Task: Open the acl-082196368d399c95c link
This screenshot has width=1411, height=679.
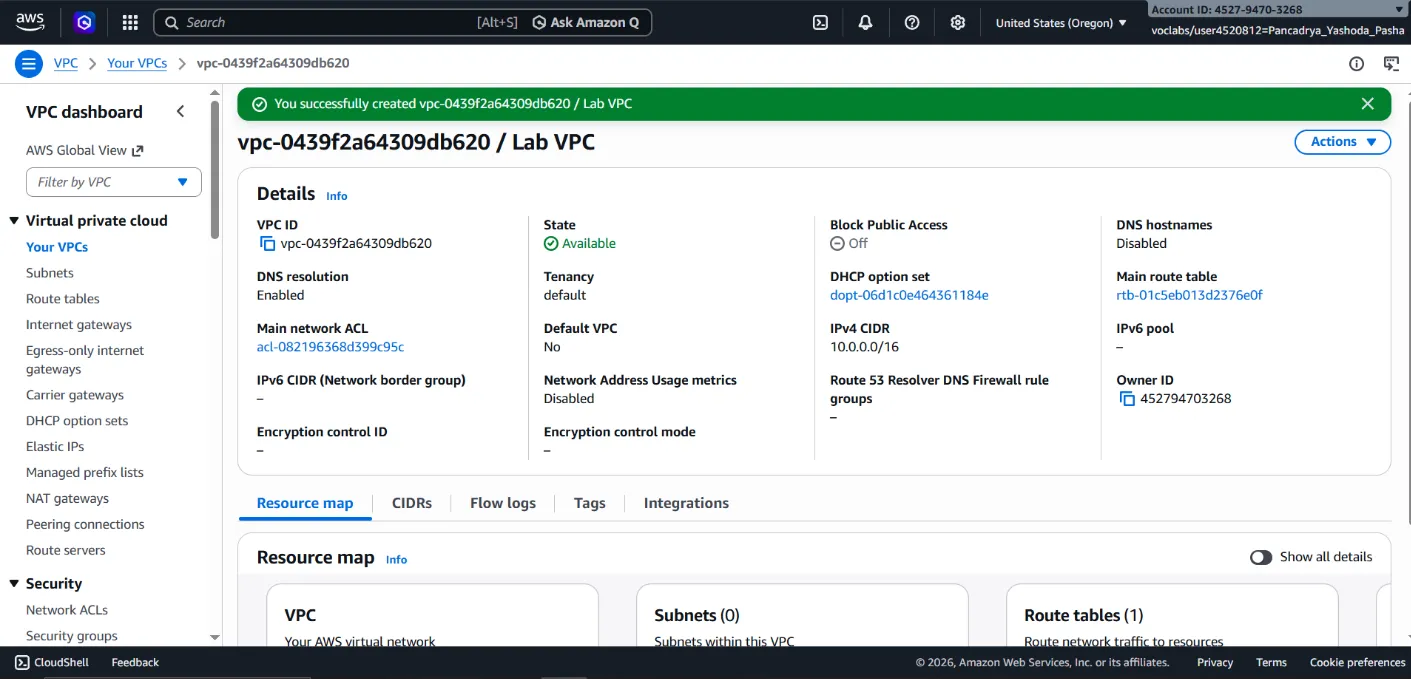Action: [x=330, y=347]
